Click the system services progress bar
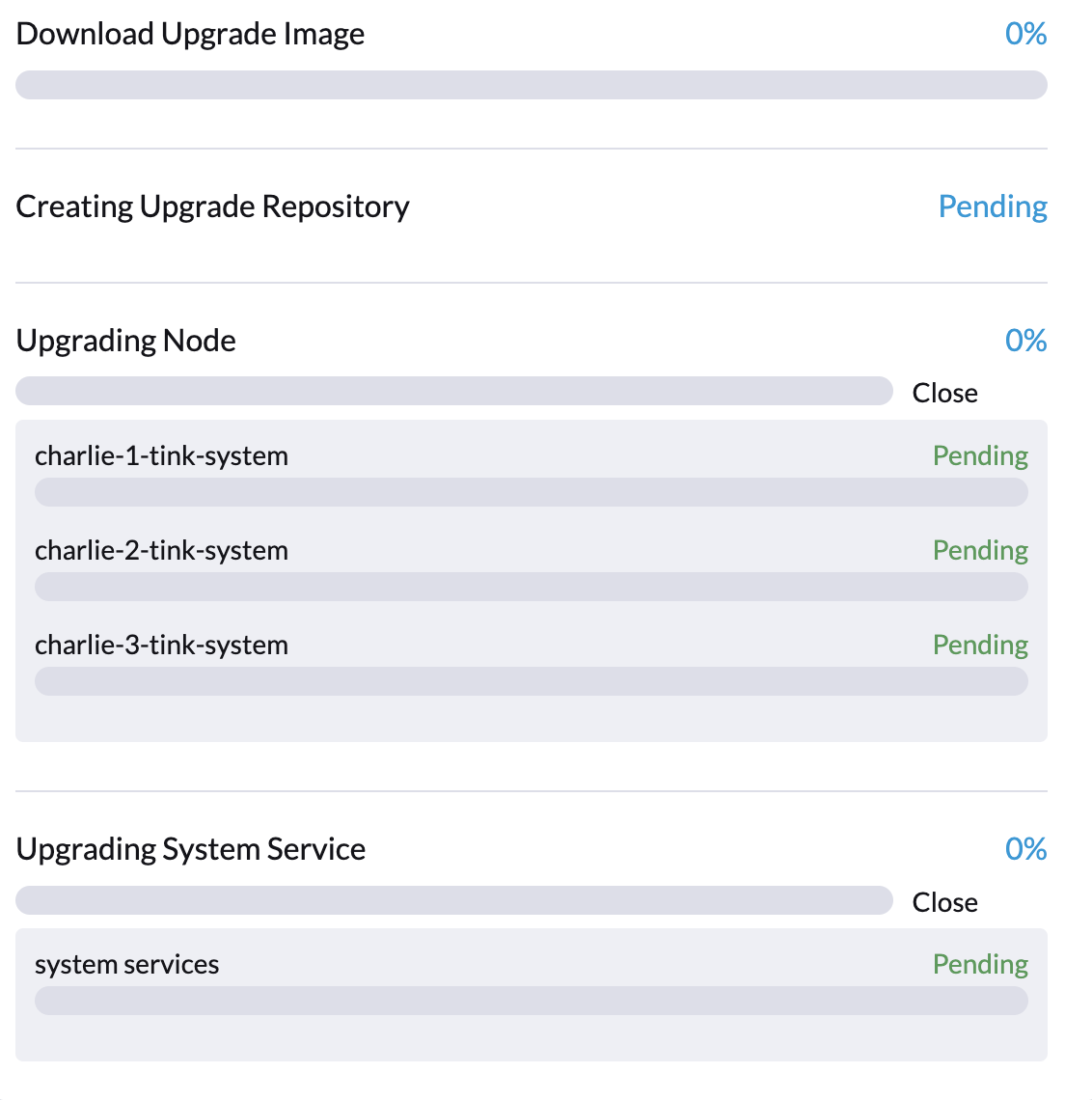This screenshot has width=1092, height=1100. pyautogui.click(x=531, y=1001)
